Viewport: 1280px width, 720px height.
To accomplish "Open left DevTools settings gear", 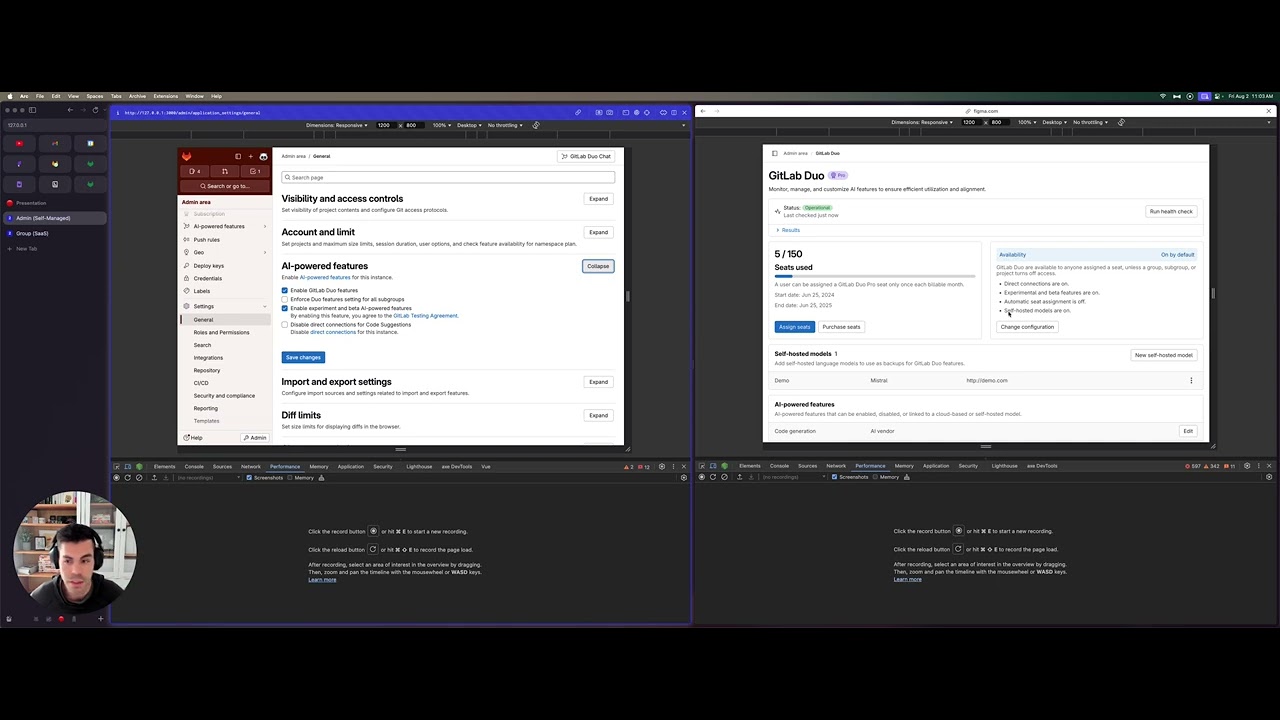I will click(662, 466).
